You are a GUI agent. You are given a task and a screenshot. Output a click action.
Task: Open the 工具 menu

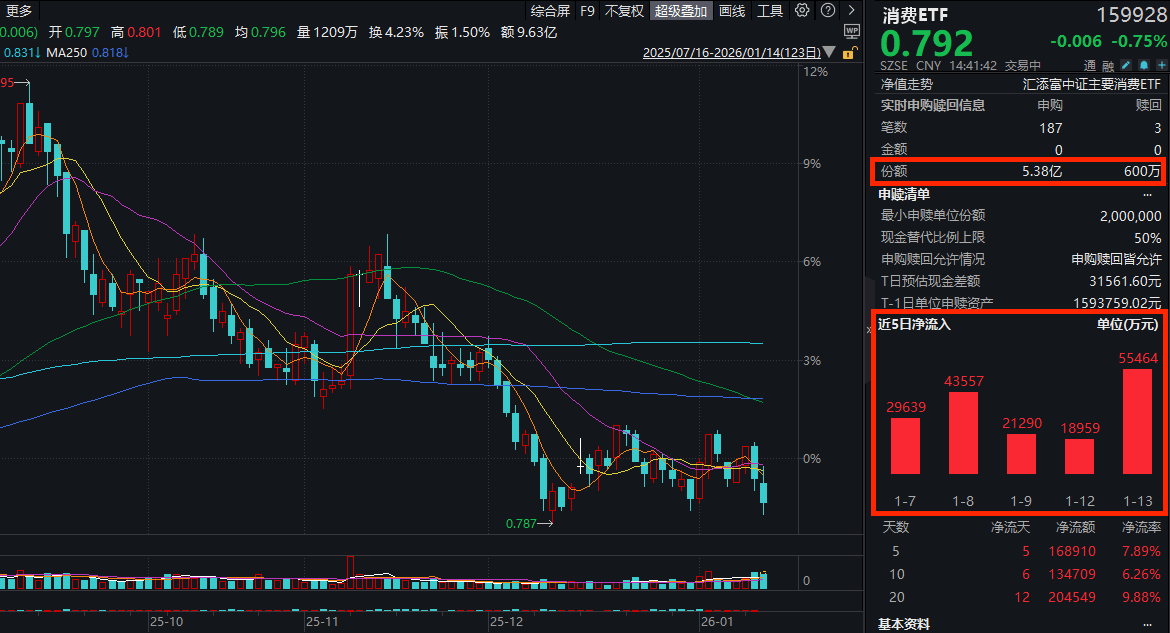(771, 11)
